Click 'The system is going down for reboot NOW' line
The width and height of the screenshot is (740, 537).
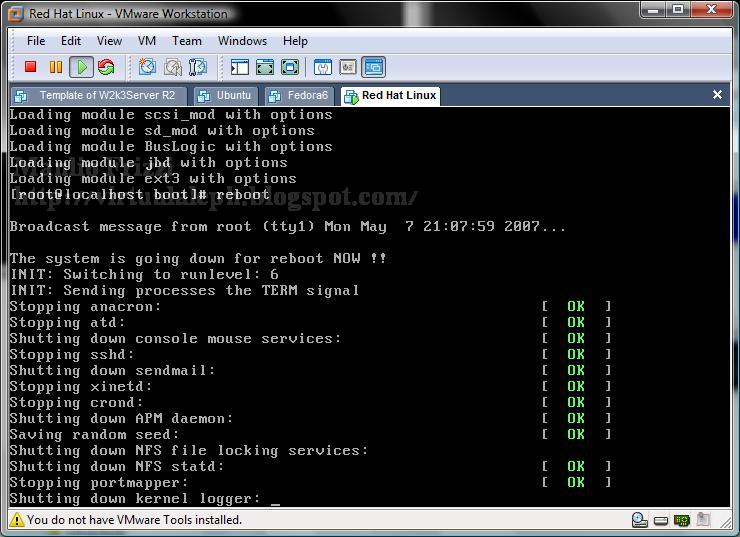198,259
